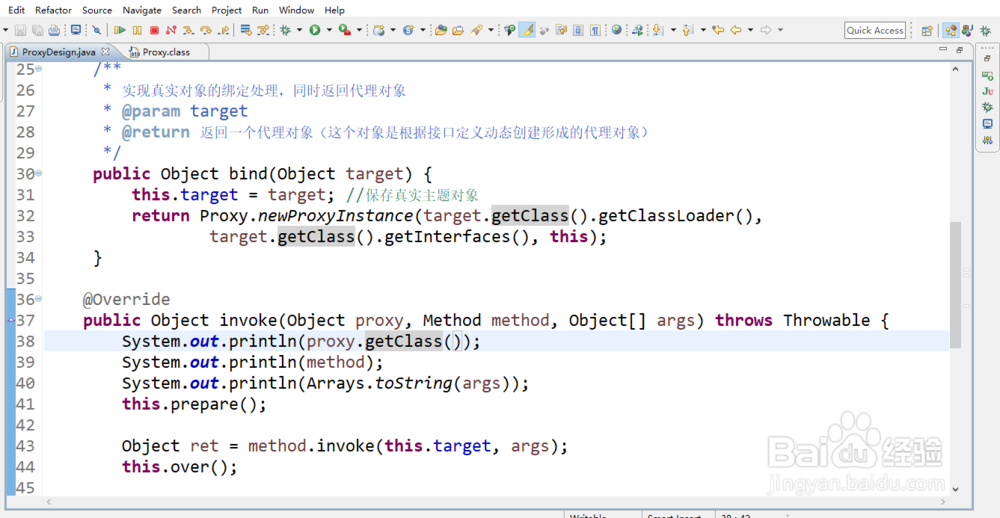Open the Run launch dropdown arrow
Viewport: 1000px width, 518px height.
coord(330,30)
